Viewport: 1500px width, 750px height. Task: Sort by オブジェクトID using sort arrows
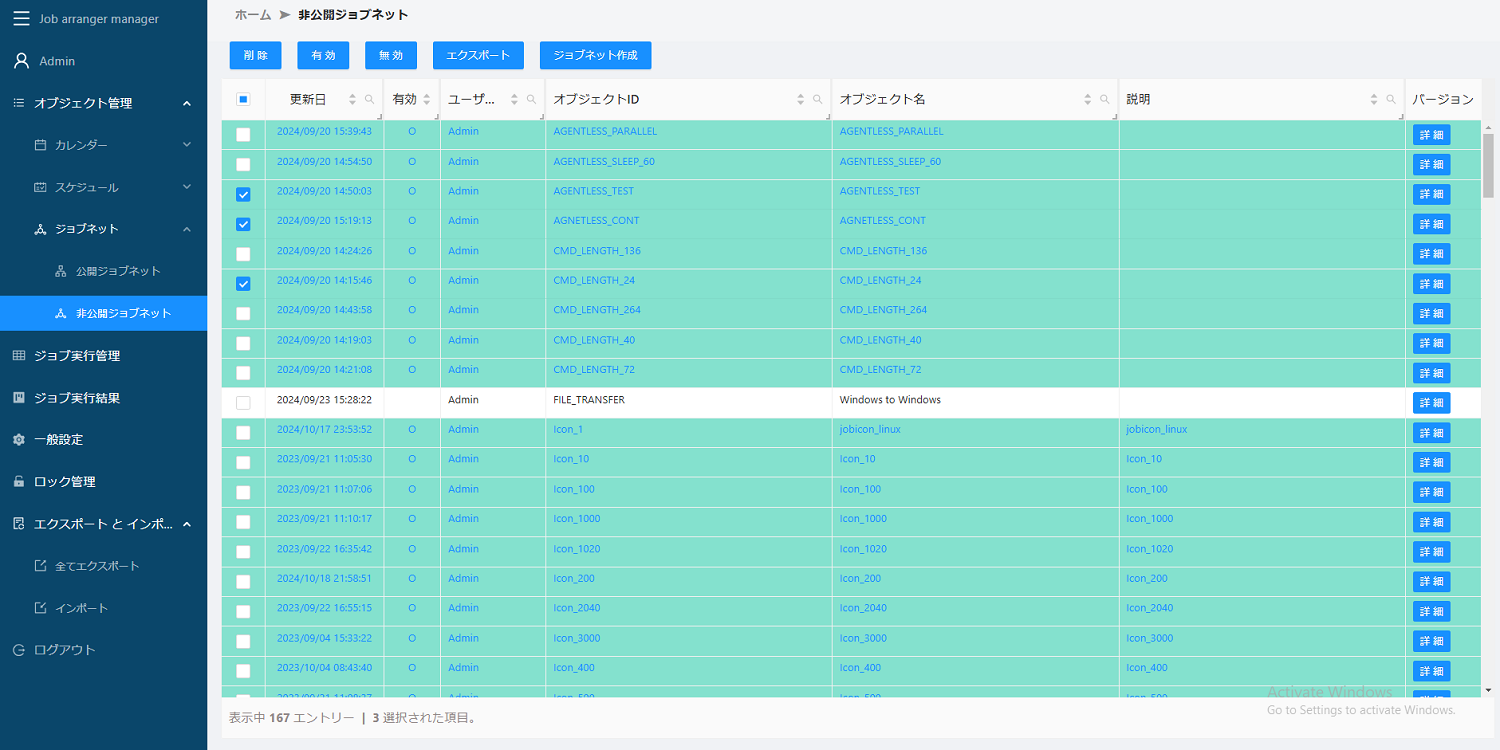point(800,100)
